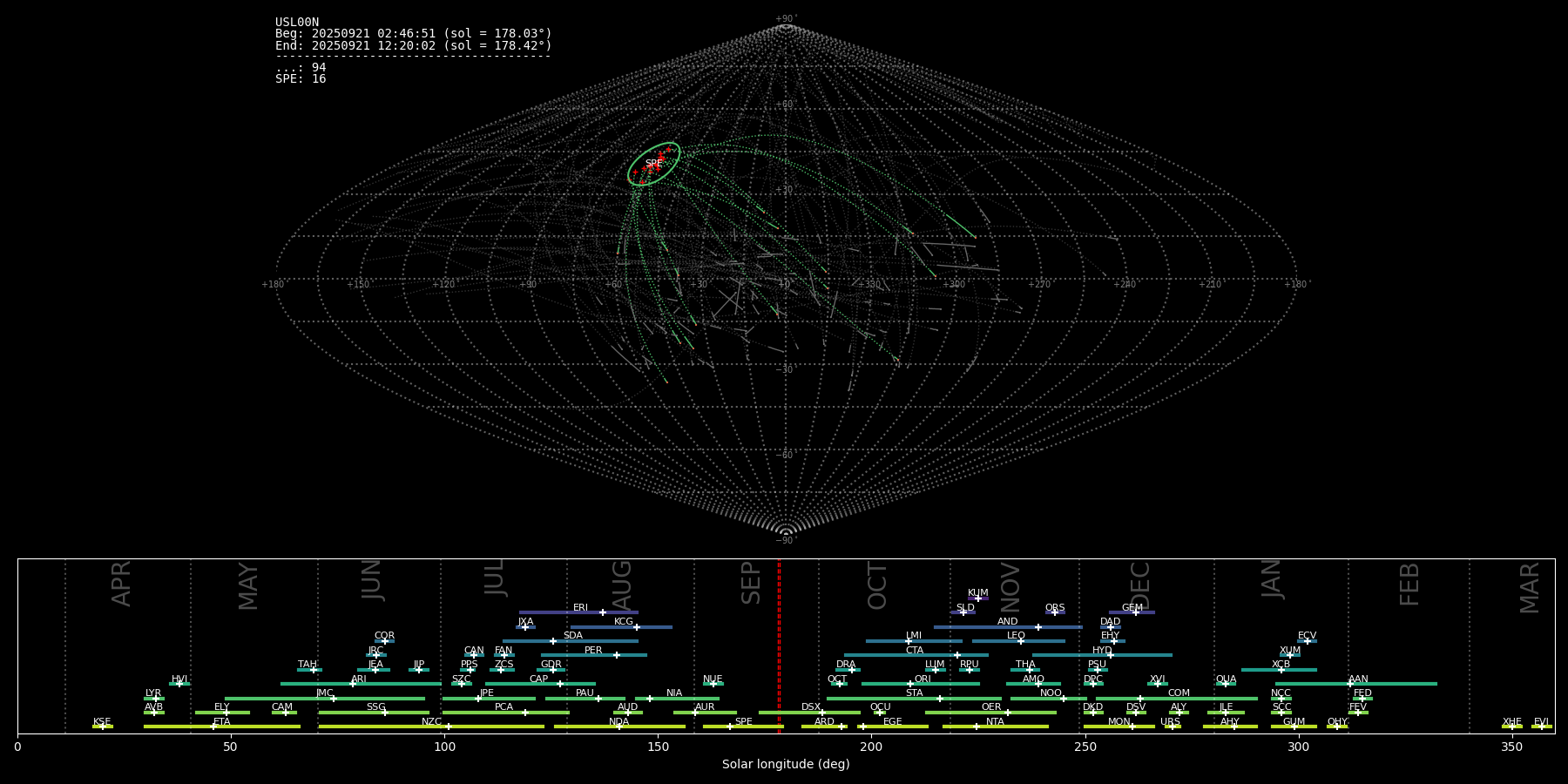Click the 250 tick on solar longitude axis
The height and width of the screenshot is (784, 1568).
[1085, 747]
